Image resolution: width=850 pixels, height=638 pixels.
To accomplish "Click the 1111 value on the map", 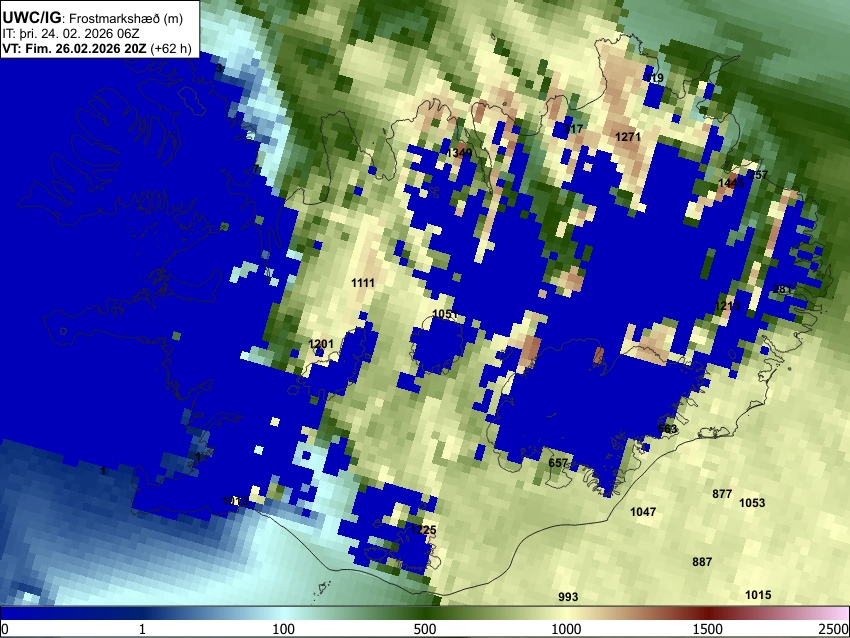I will (x=363, y=283).
